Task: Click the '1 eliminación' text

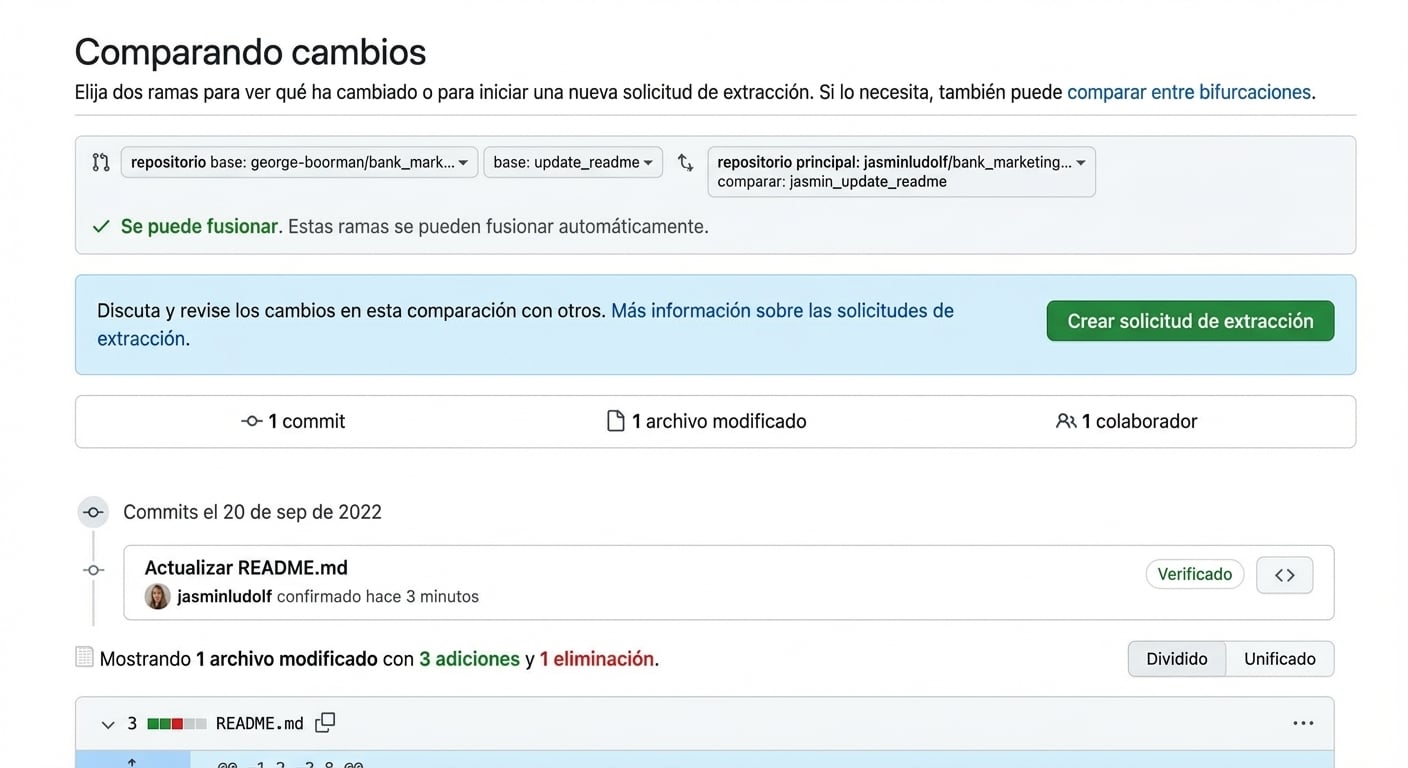Action: 596,659
